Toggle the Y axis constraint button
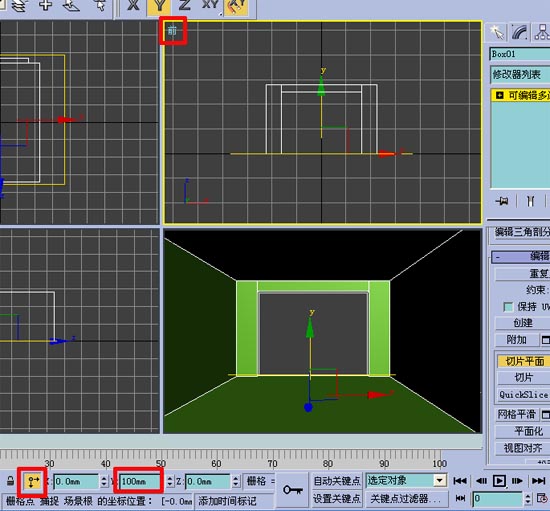The image size is (550, 511). click(159, 6)
